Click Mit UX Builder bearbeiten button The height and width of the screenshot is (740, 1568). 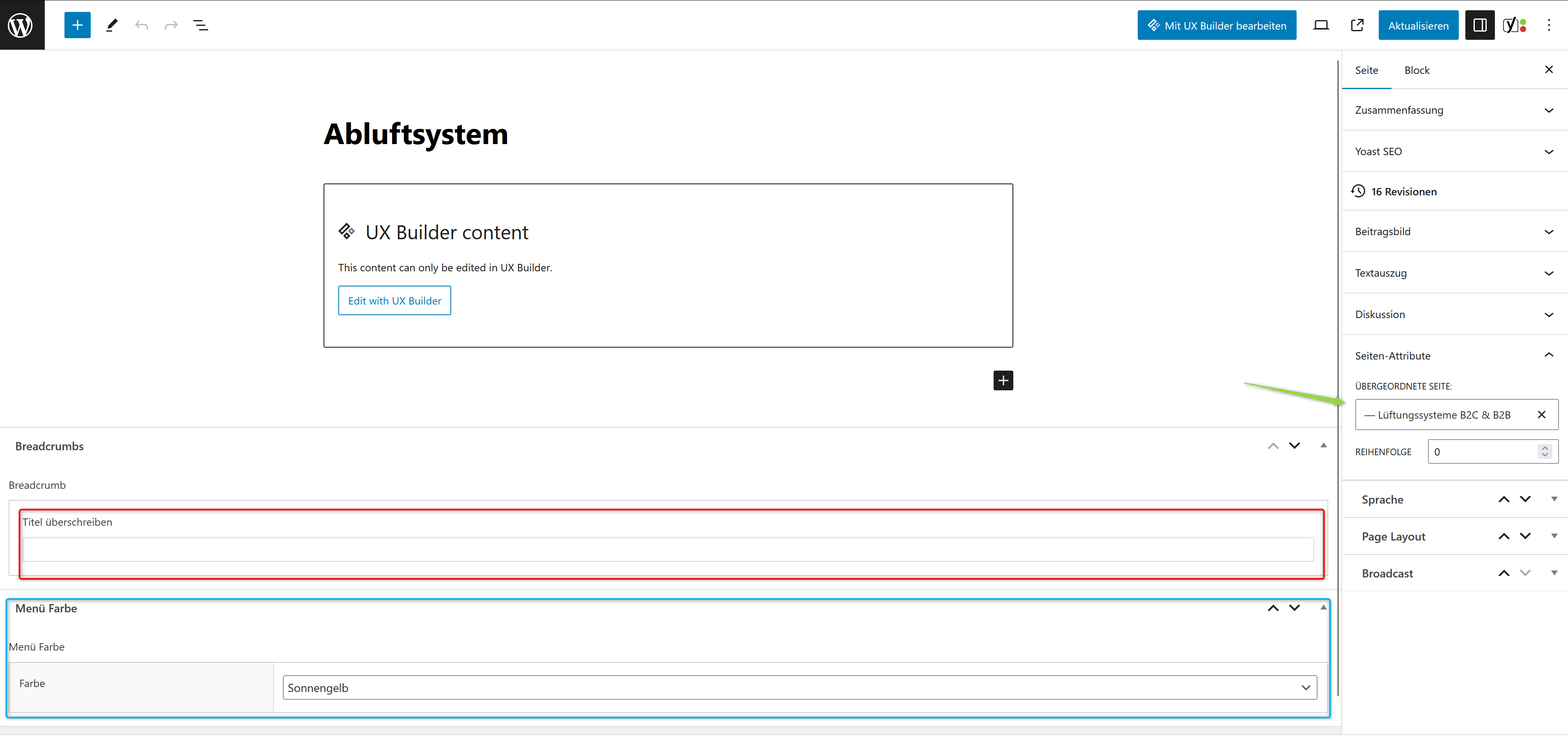click(x=1217, y=25)
